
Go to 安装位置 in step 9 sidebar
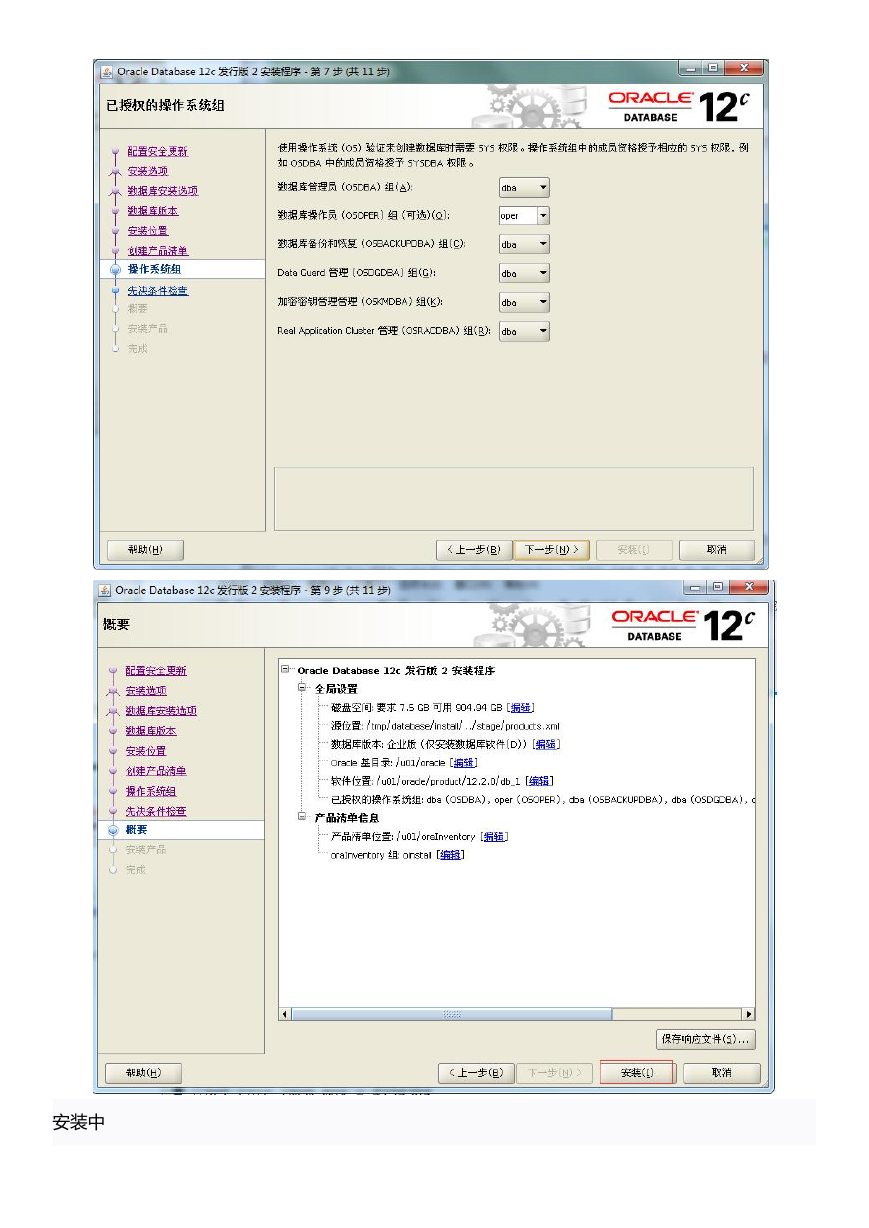coord(146,751)
